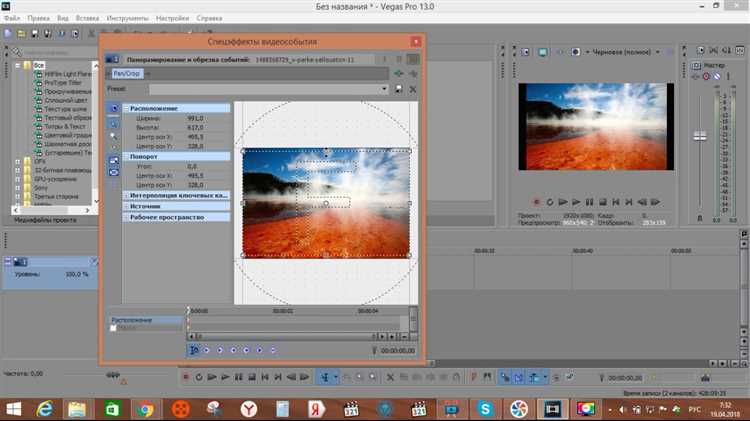Toggle Lock Aspect Ratio in Pan/Crop sidebar

click(114, 160)
